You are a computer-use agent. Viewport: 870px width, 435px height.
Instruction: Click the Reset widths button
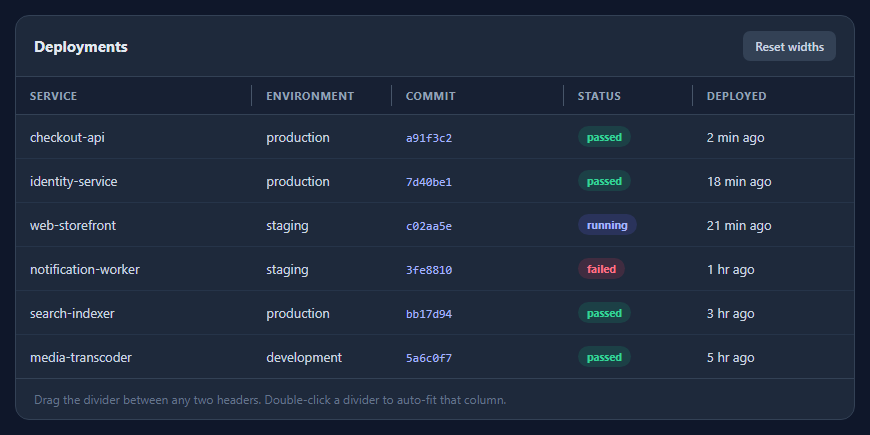789,46
